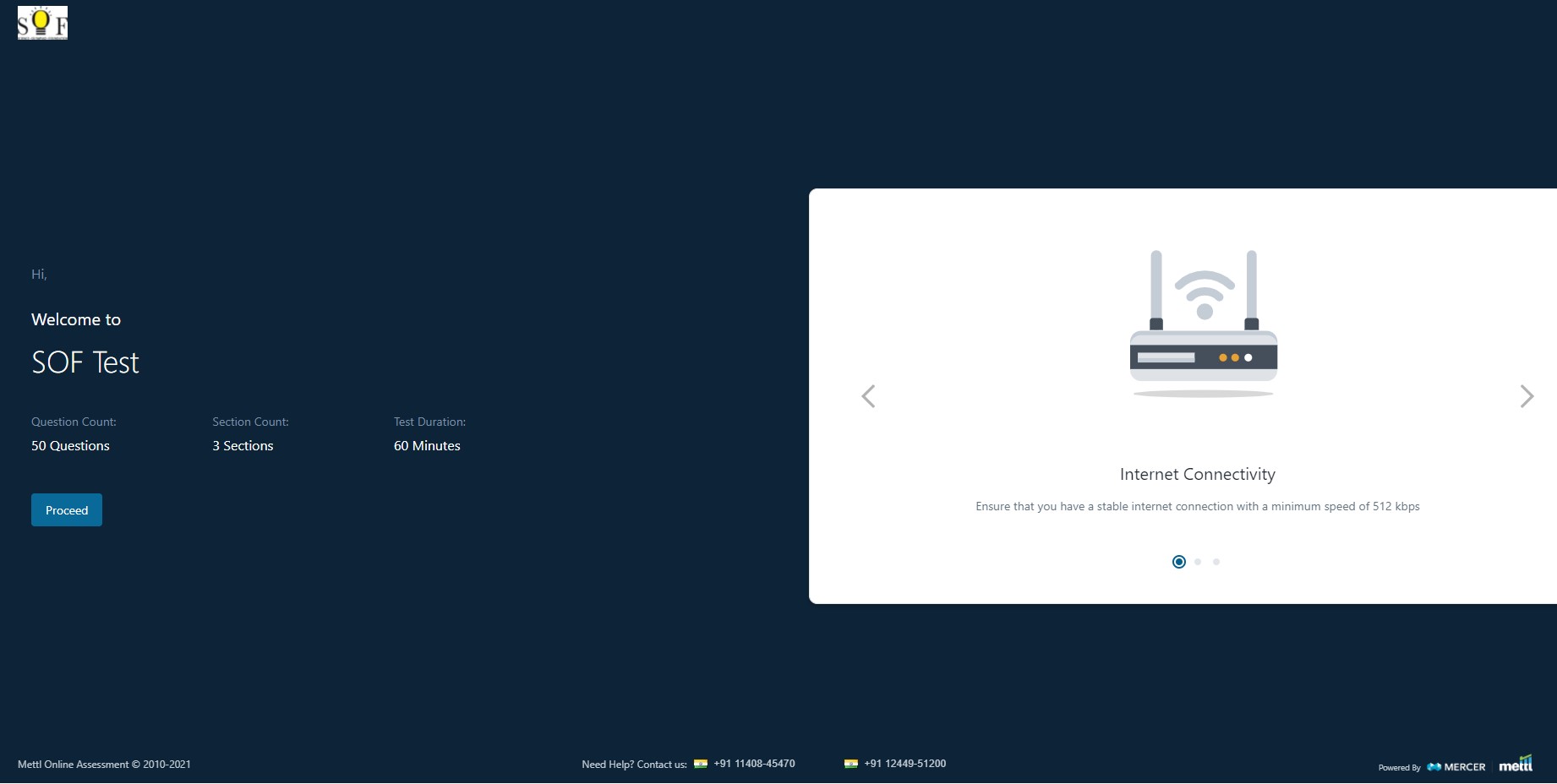The image size is (1557, 784).
Task: Click the 60 Minutes test duration value
Action: (427, 446)
